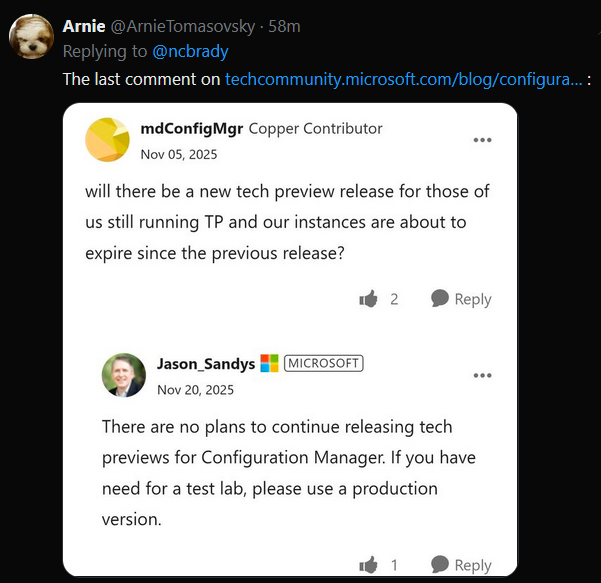Open Jason_Sandys username profile
The height and width of the screenshot is (583, 601).
205,363
